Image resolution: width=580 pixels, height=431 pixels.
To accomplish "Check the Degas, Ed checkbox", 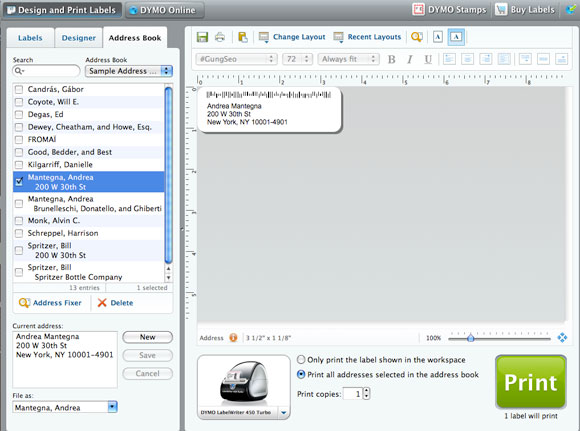I will pyautogui.click(x=19, y=115).
